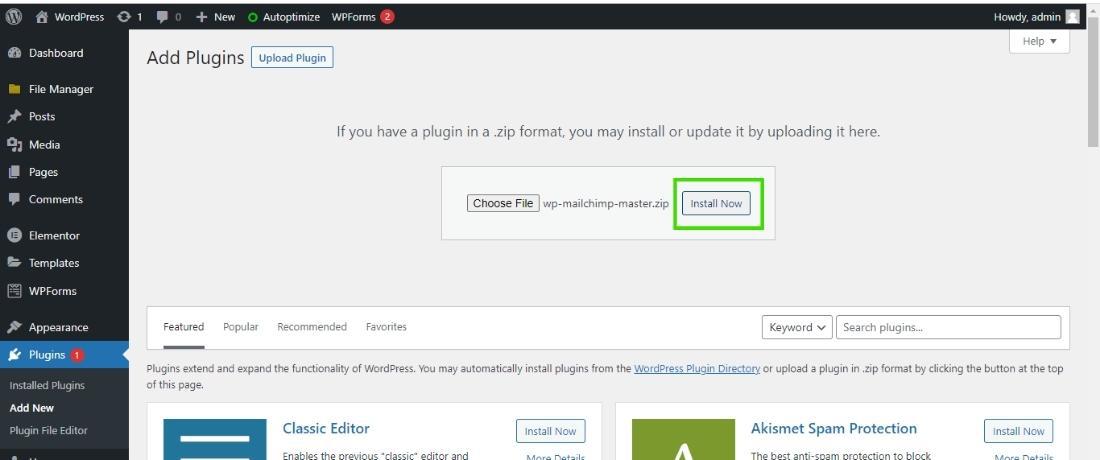Open Installed Plugins submenu item
This screenshot has width=1100, height=460.
tap(47, 385)
